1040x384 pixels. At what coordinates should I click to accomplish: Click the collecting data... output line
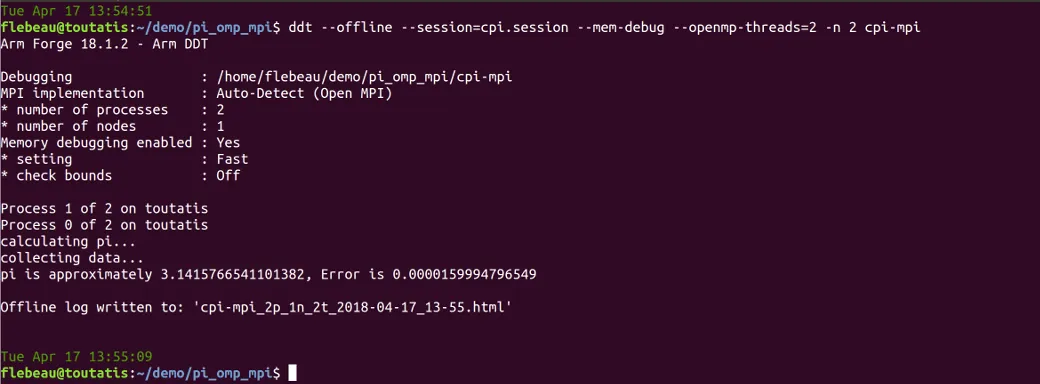tap(72, 258)
